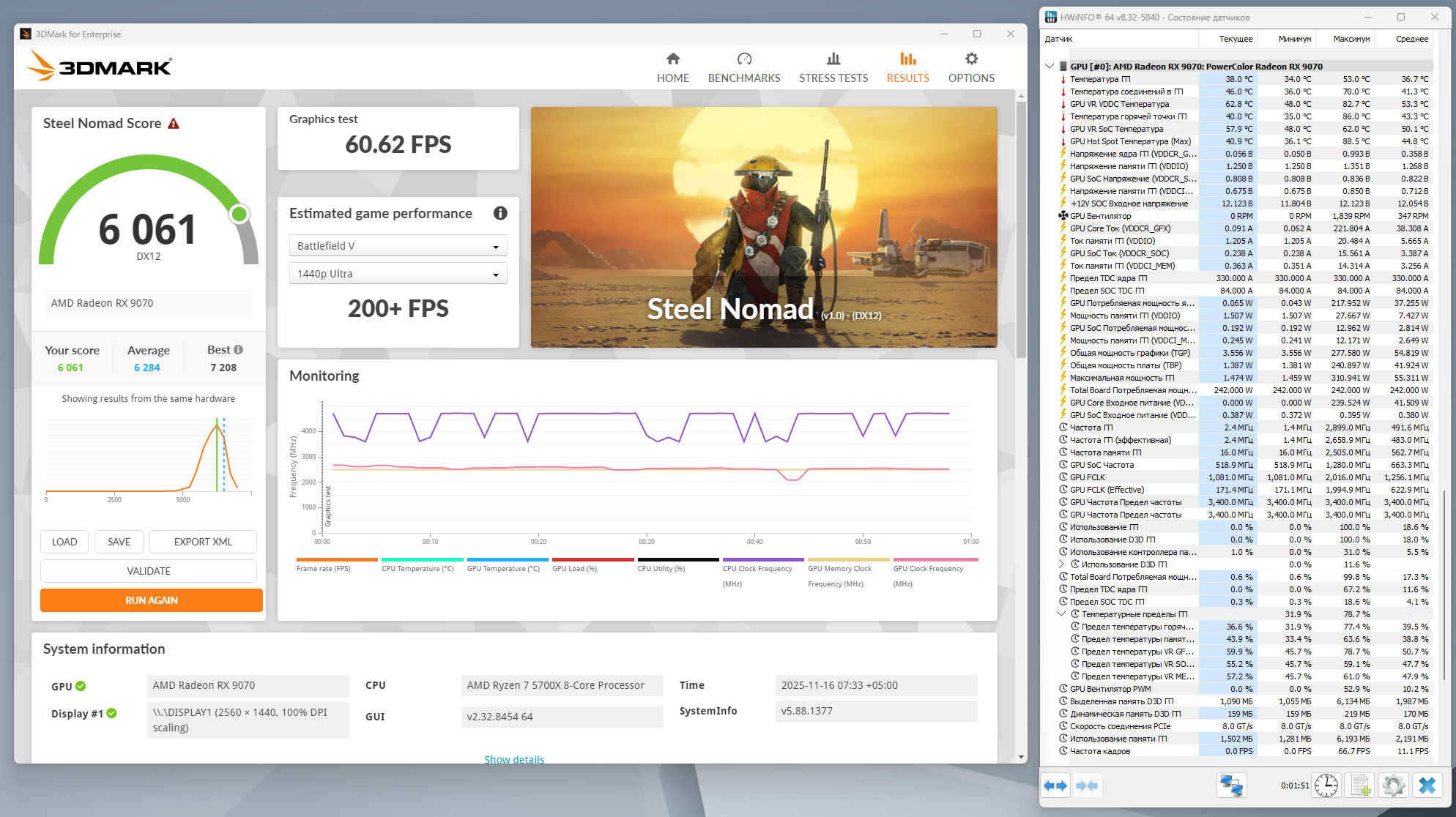Toggle CPU Clock Frequency legend item
1456x817 pixels.
(x=757, y=568)
